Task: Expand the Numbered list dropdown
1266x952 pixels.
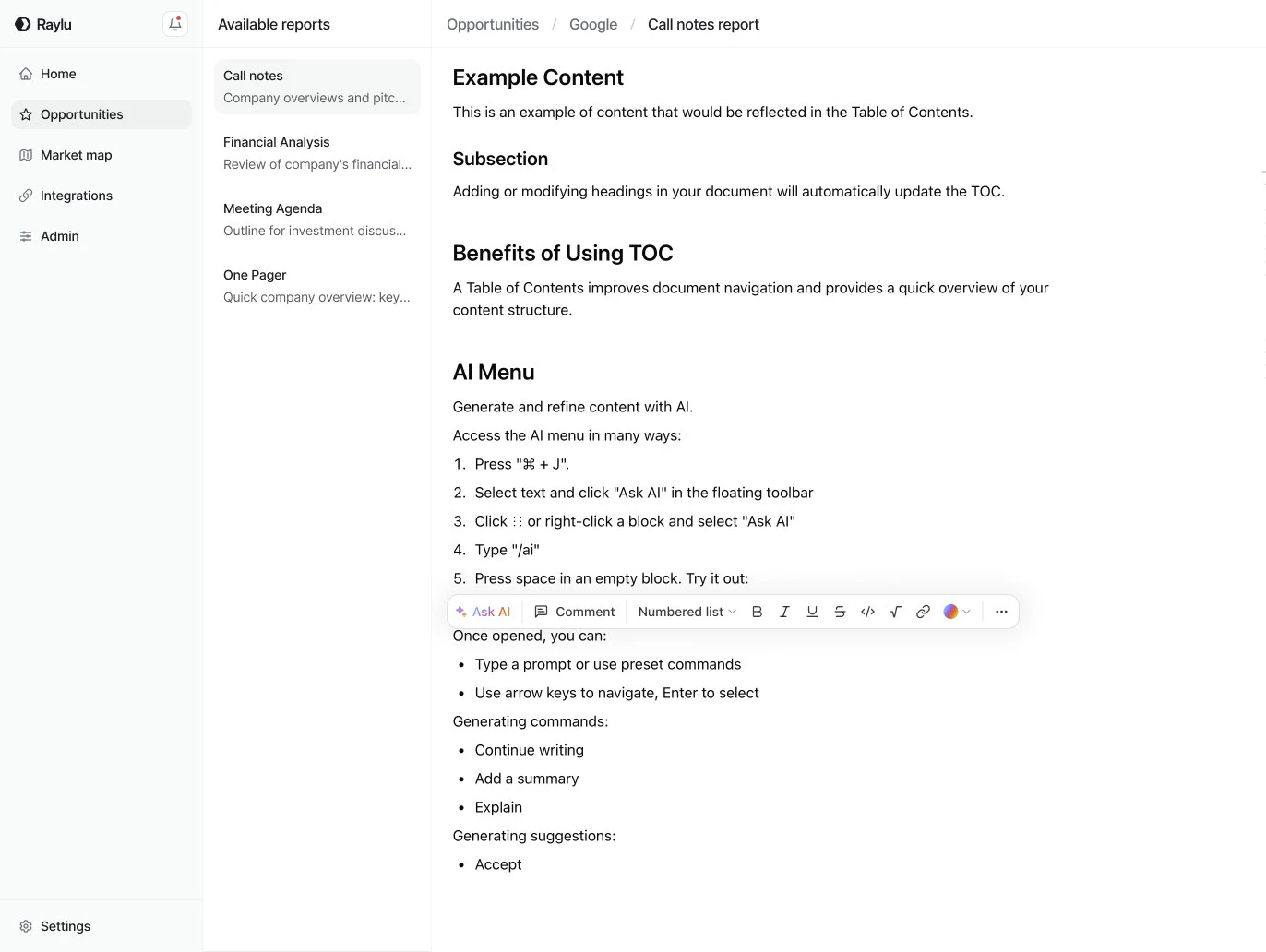Action: 687,612
